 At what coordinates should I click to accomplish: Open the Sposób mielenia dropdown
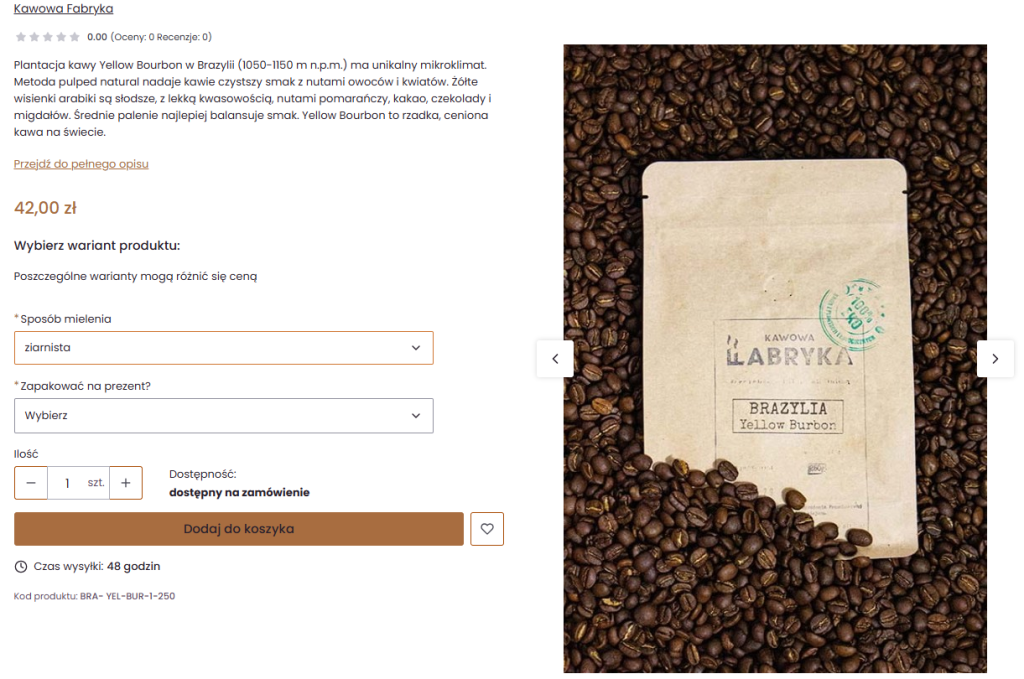point(223,347)
